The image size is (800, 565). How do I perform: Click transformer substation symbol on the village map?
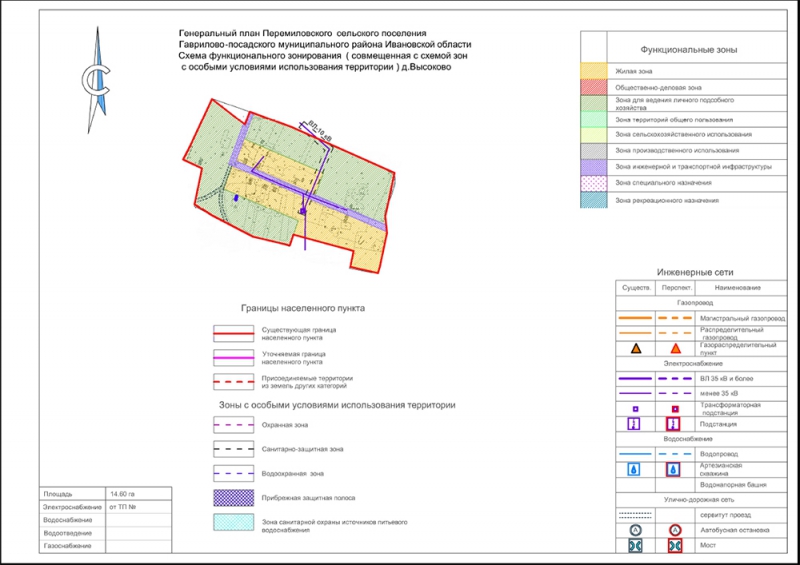(x=303, y=211)
